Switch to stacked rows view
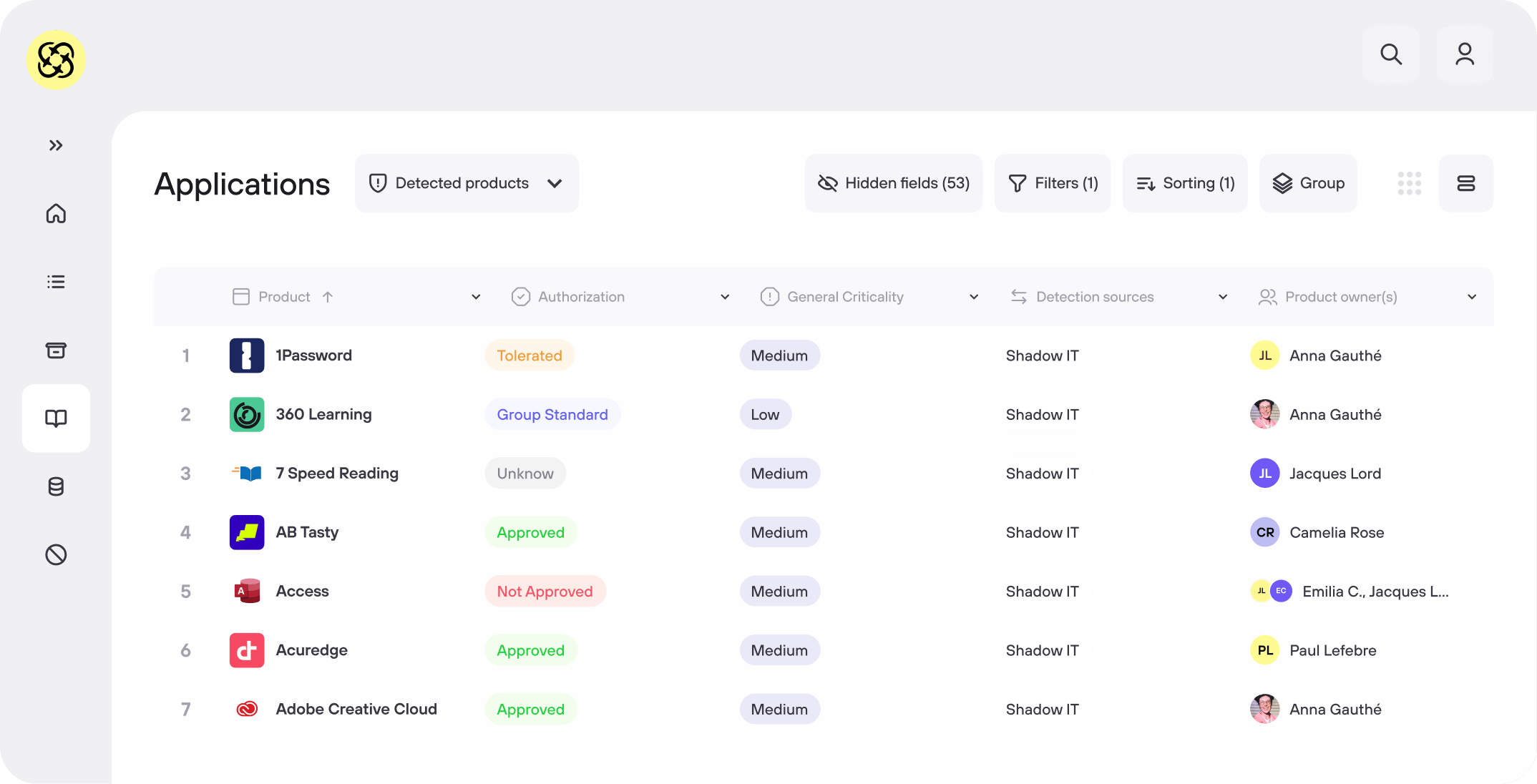 click(1466, 183)
